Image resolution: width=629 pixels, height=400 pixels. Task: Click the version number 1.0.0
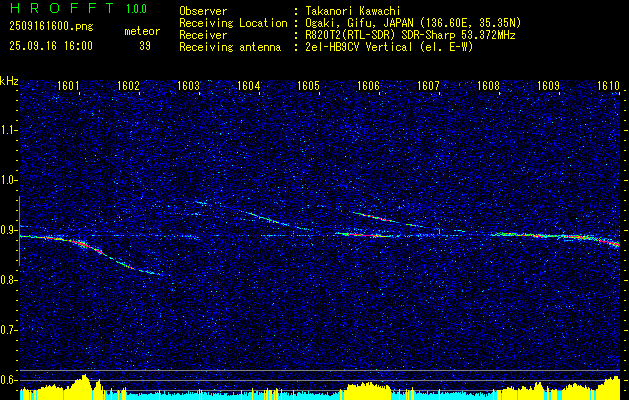pyautogui.click(x=136, y=9)
